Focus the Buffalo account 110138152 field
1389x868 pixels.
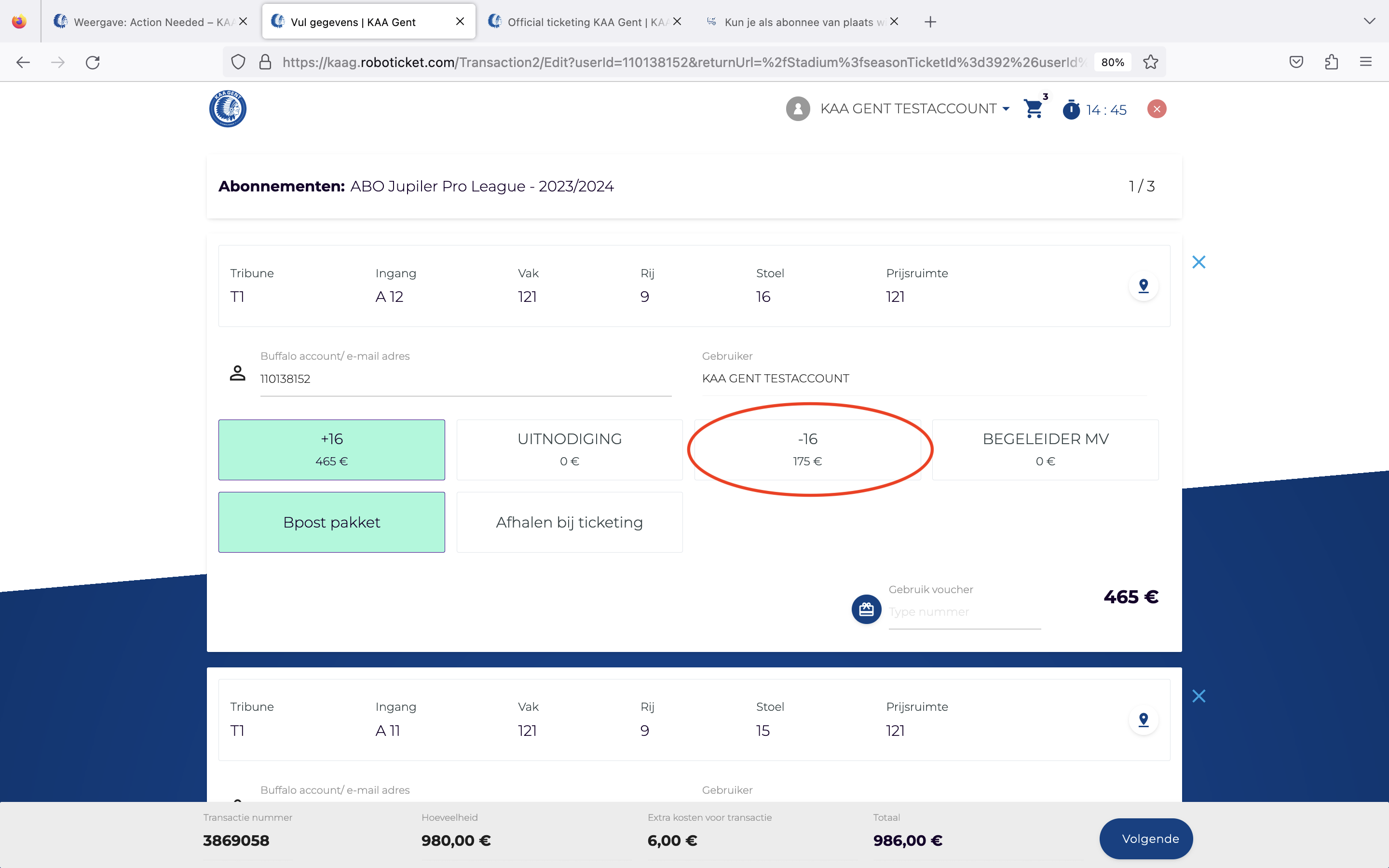coord(465,379)
